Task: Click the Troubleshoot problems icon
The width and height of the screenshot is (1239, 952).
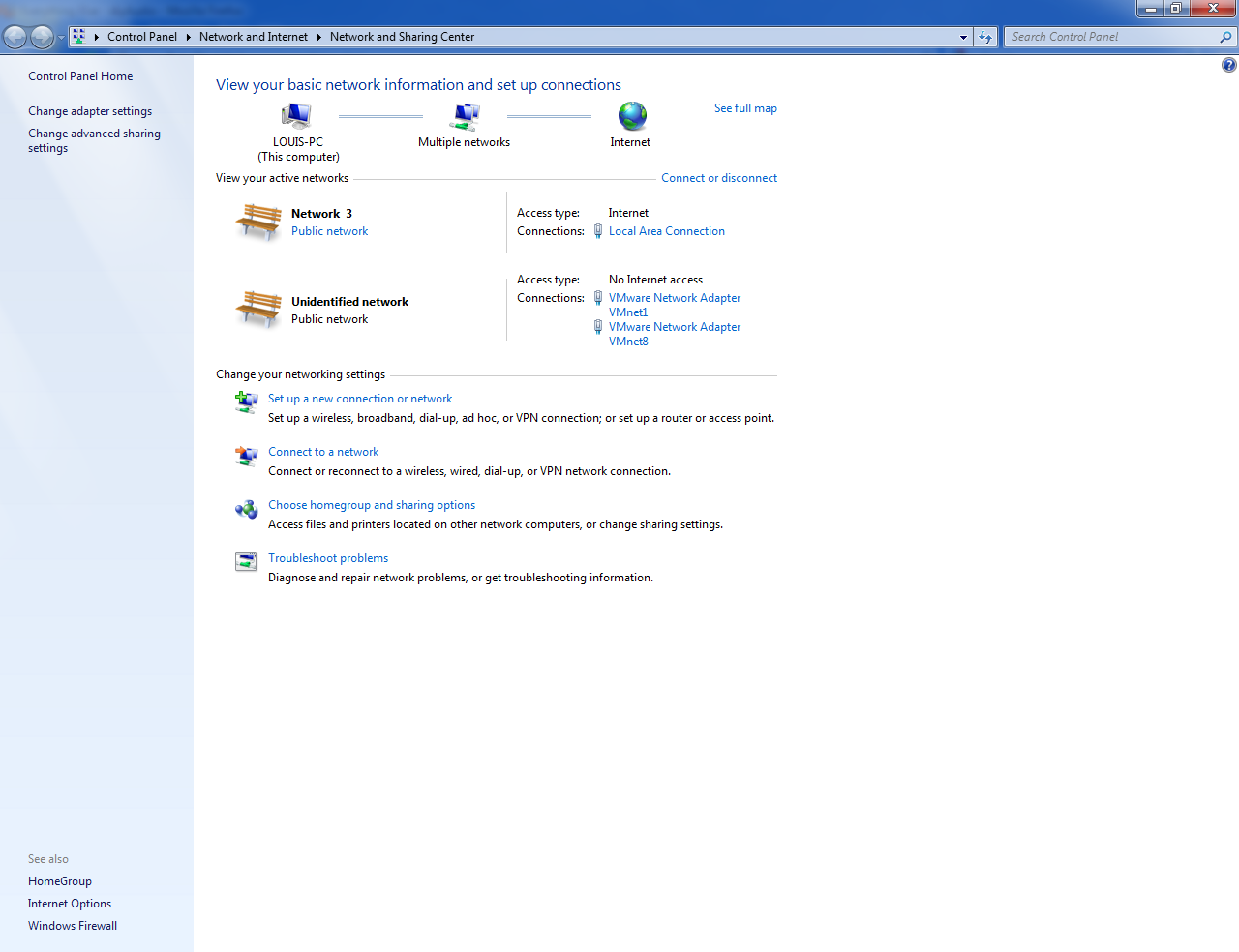Action: 246,561
